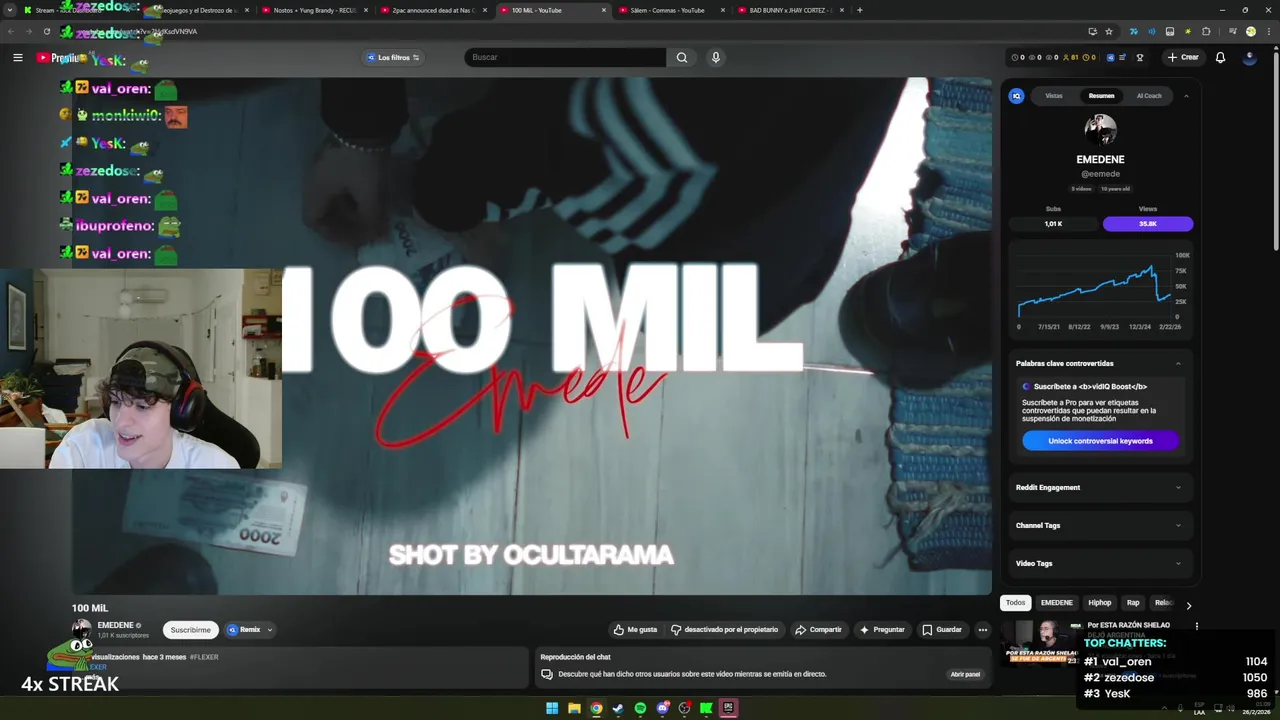This screenshot has width=1280, height=720.
Task: Collapse the vidIQ panel chevron
Action: pos(1186,96)
